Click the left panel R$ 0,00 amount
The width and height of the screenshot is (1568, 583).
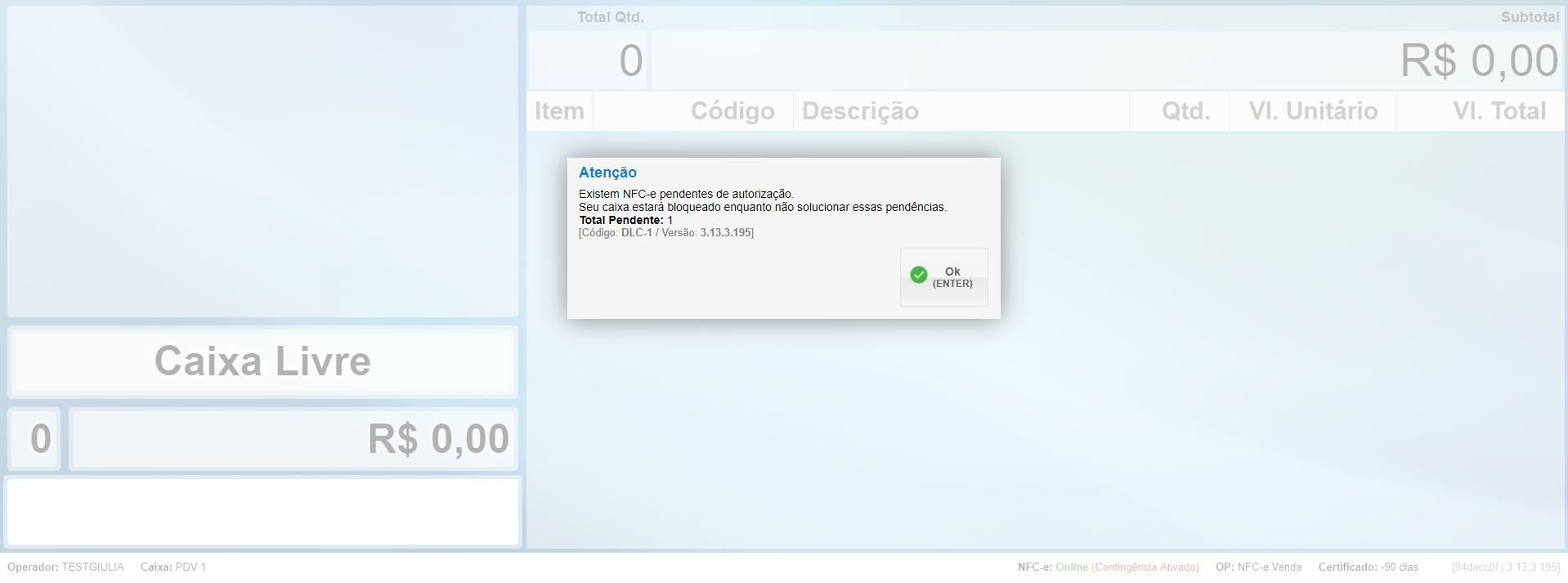(293, 439)
